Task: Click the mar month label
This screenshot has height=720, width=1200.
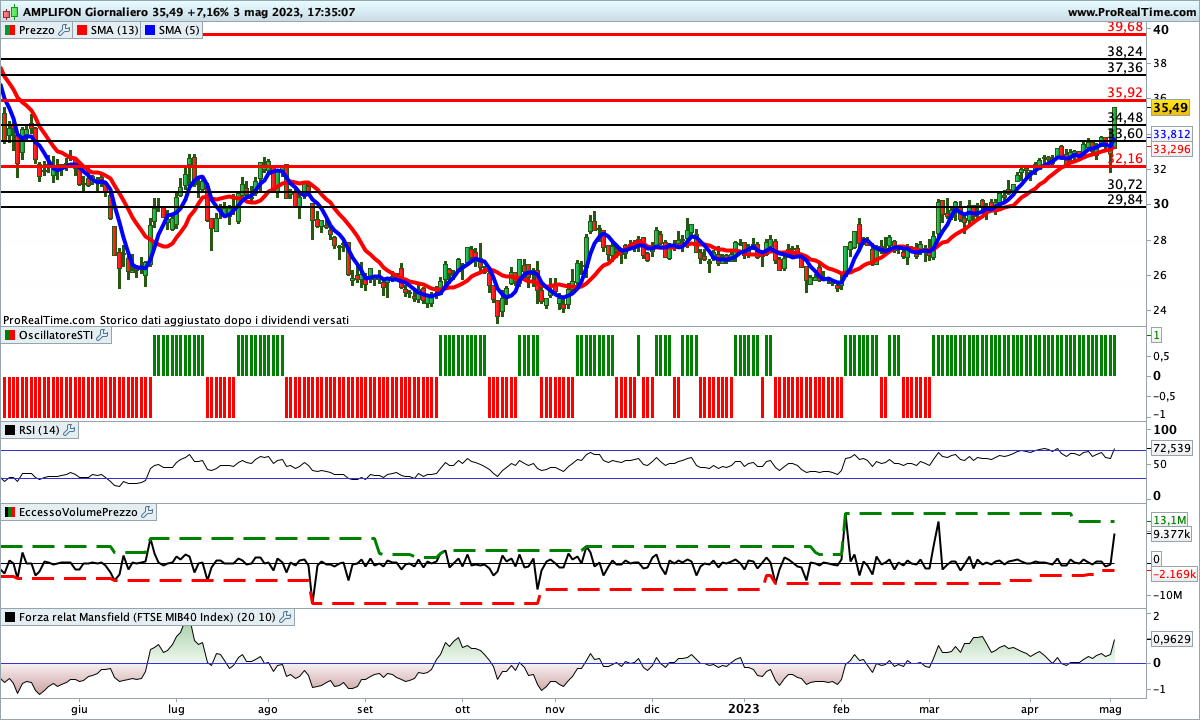Action: [x=930, y=708]
